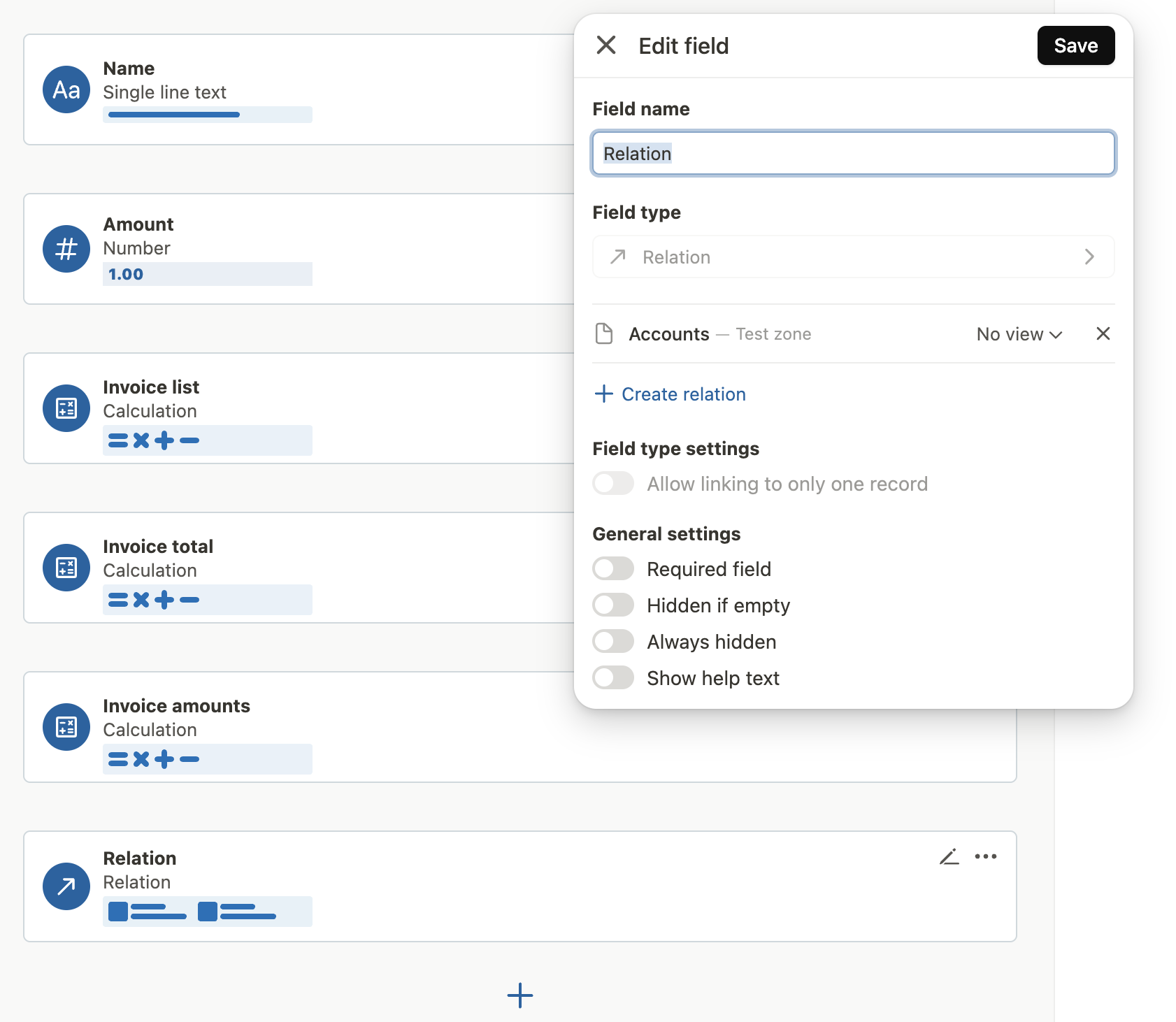Select the Invoice amounts field title

(x=176, y=706)
